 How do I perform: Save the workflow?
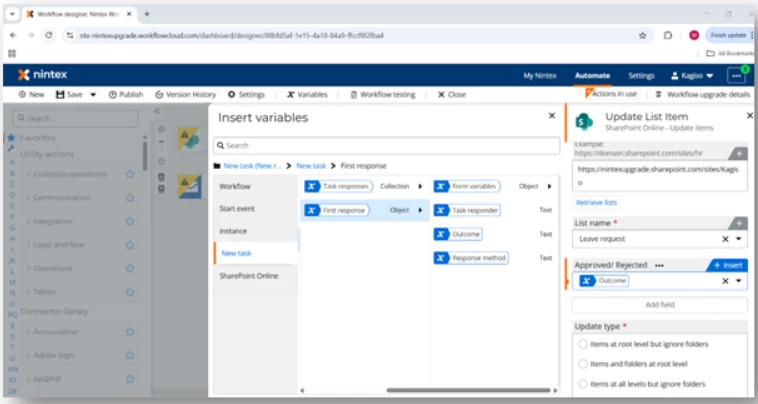point(69,94)
